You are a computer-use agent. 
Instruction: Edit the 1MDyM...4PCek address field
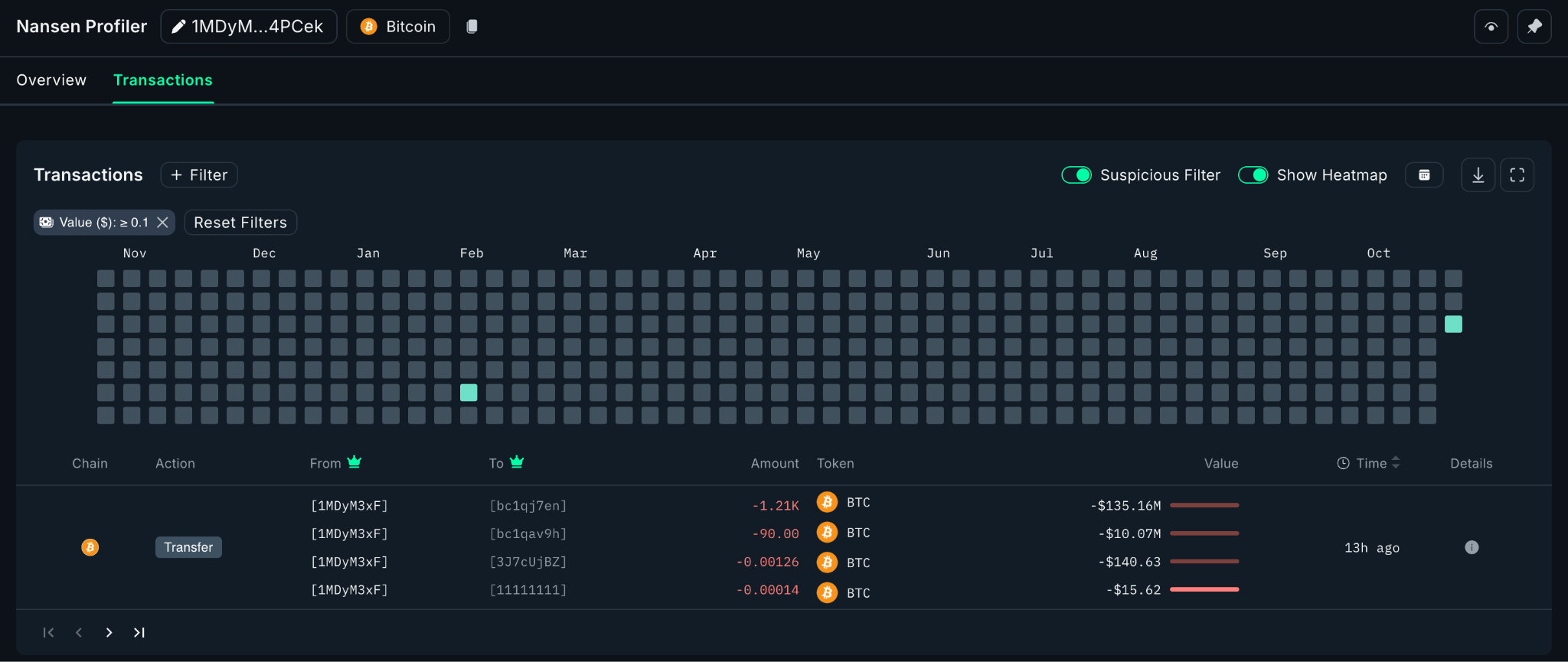(x=248, y=27)
